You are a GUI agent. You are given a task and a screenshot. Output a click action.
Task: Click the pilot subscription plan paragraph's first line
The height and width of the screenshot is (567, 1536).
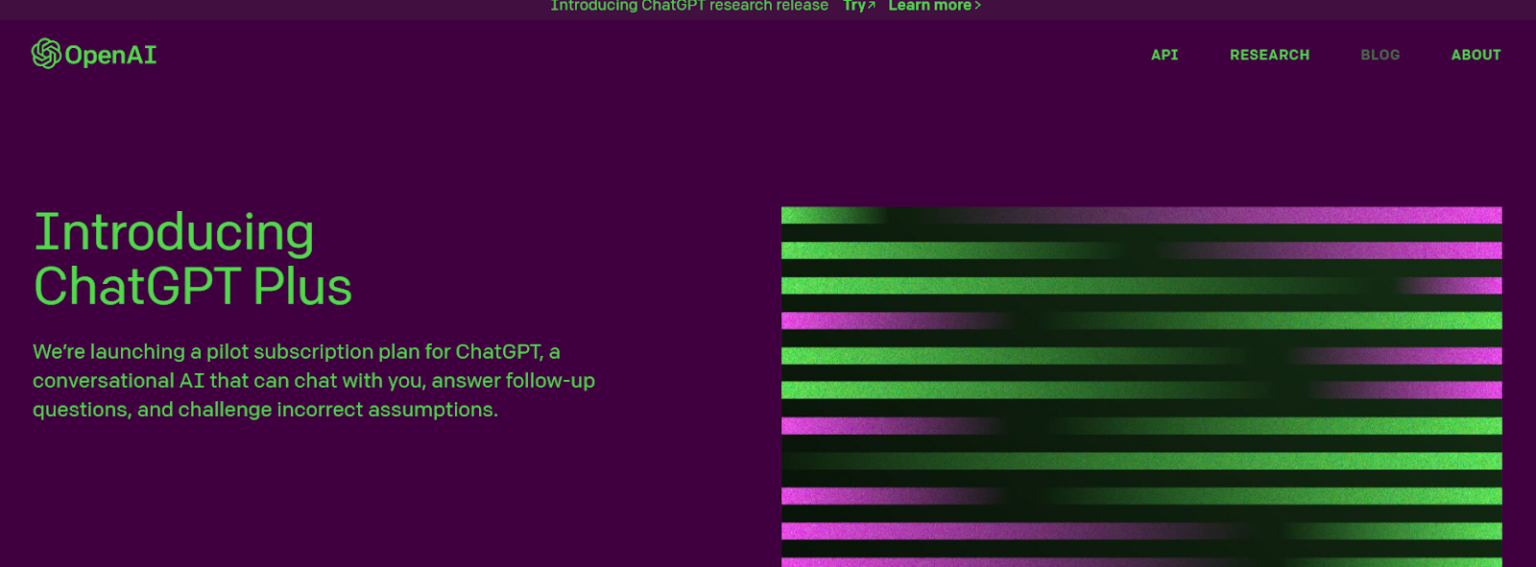(295, 352)
